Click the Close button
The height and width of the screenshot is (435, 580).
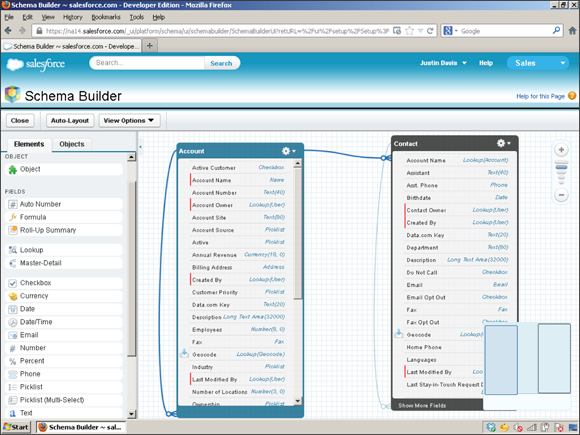20,121
